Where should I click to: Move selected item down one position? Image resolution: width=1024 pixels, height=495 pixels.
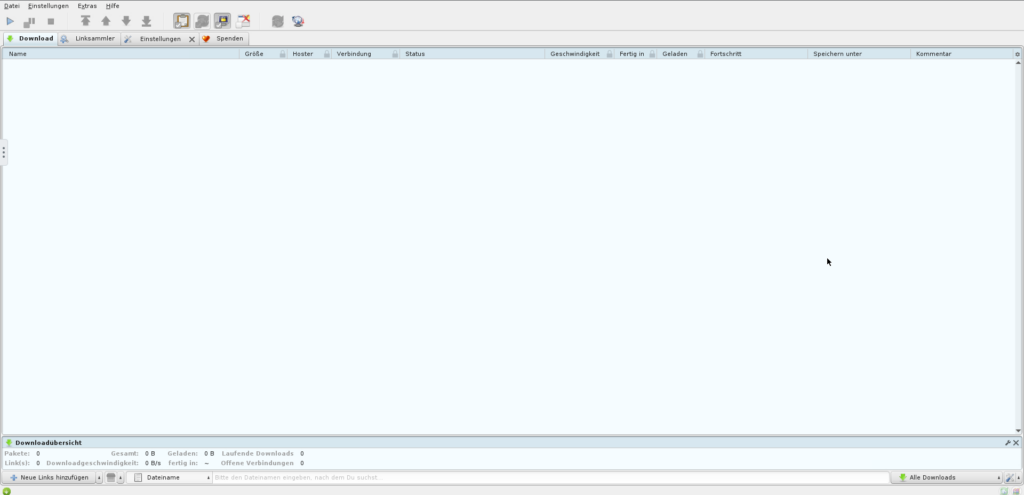coord(126,22)
